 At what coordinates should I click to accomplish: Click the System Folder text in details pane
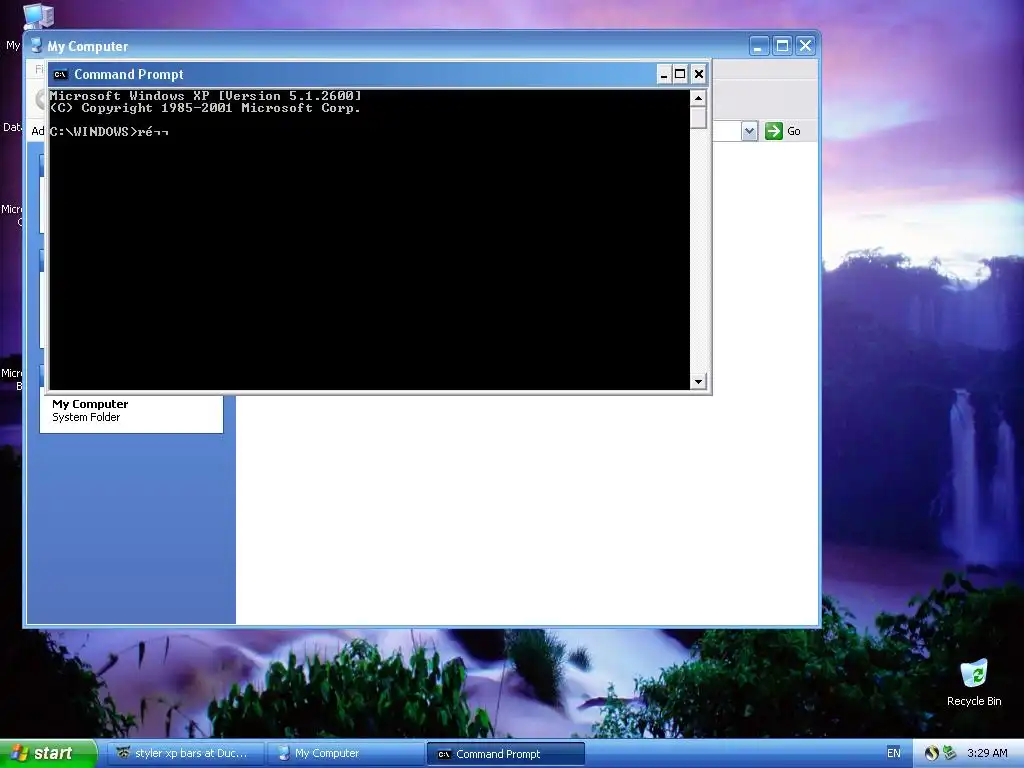point(86,417)
